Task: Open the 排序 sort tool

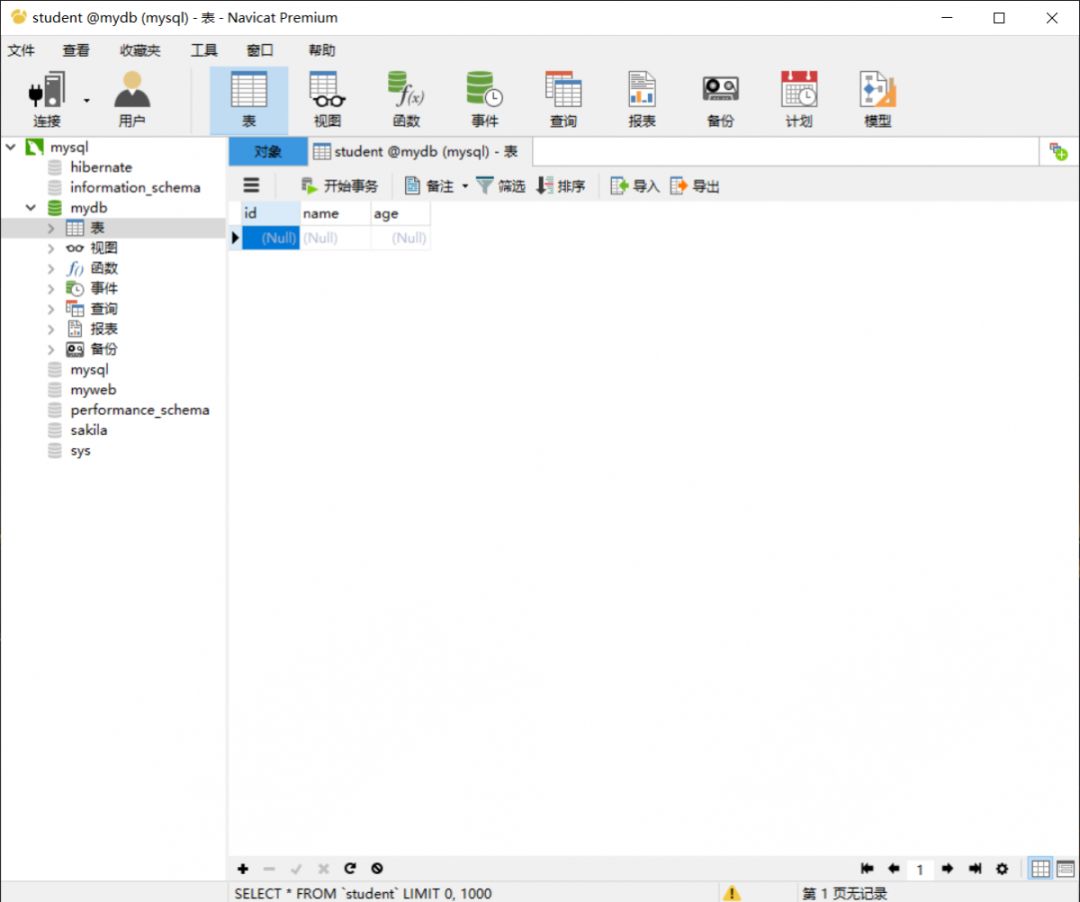Action: (x=561, y=186)
